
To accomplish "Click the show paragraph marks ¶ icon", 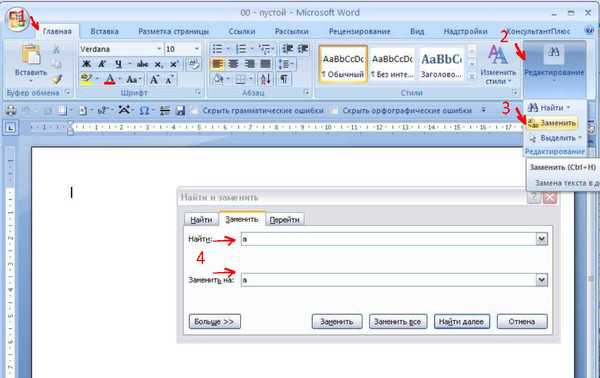I will [x=284, y=79].
